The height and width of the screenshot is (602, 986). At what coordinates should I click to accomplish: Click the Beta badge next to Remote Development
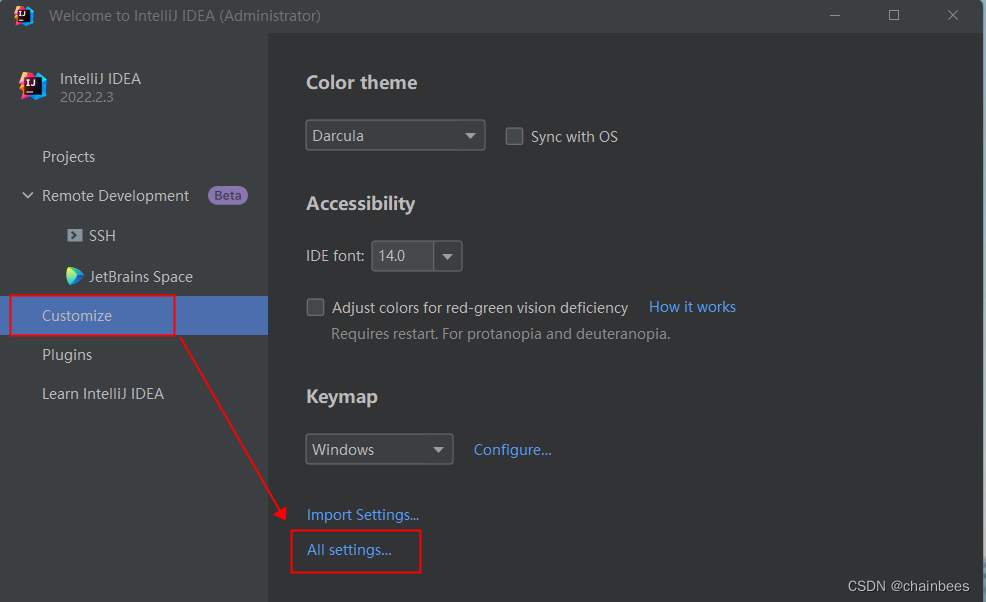[x=228, y=196]
